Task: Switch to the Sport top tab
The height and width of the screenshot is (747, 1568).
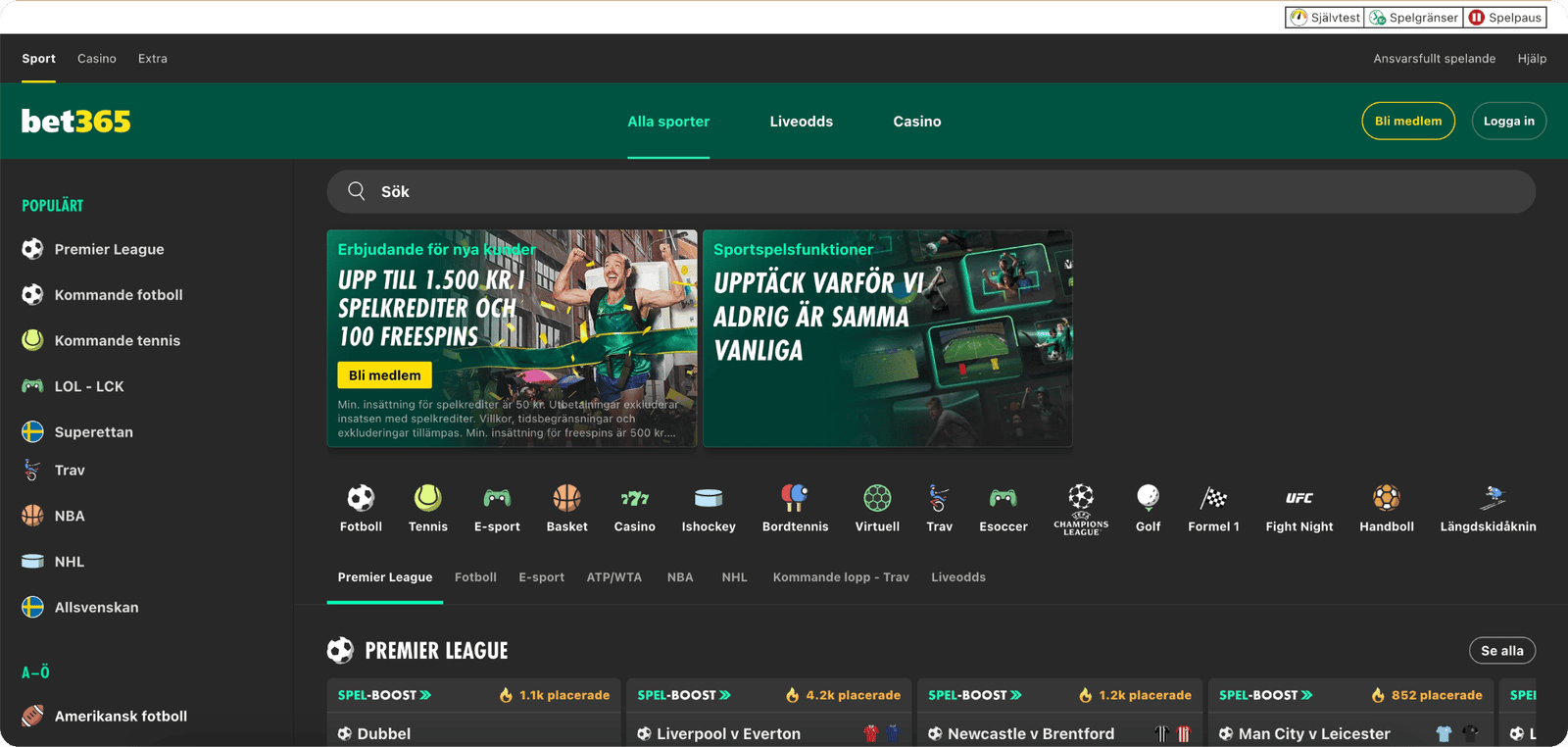Action: pos(38,59)
